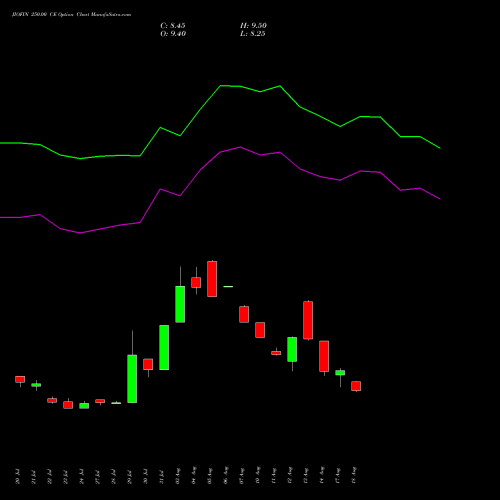This screenshot has height=500, width=500.
Task: Click the open value 'O: 9.40'
Action: tap(173, 34)
